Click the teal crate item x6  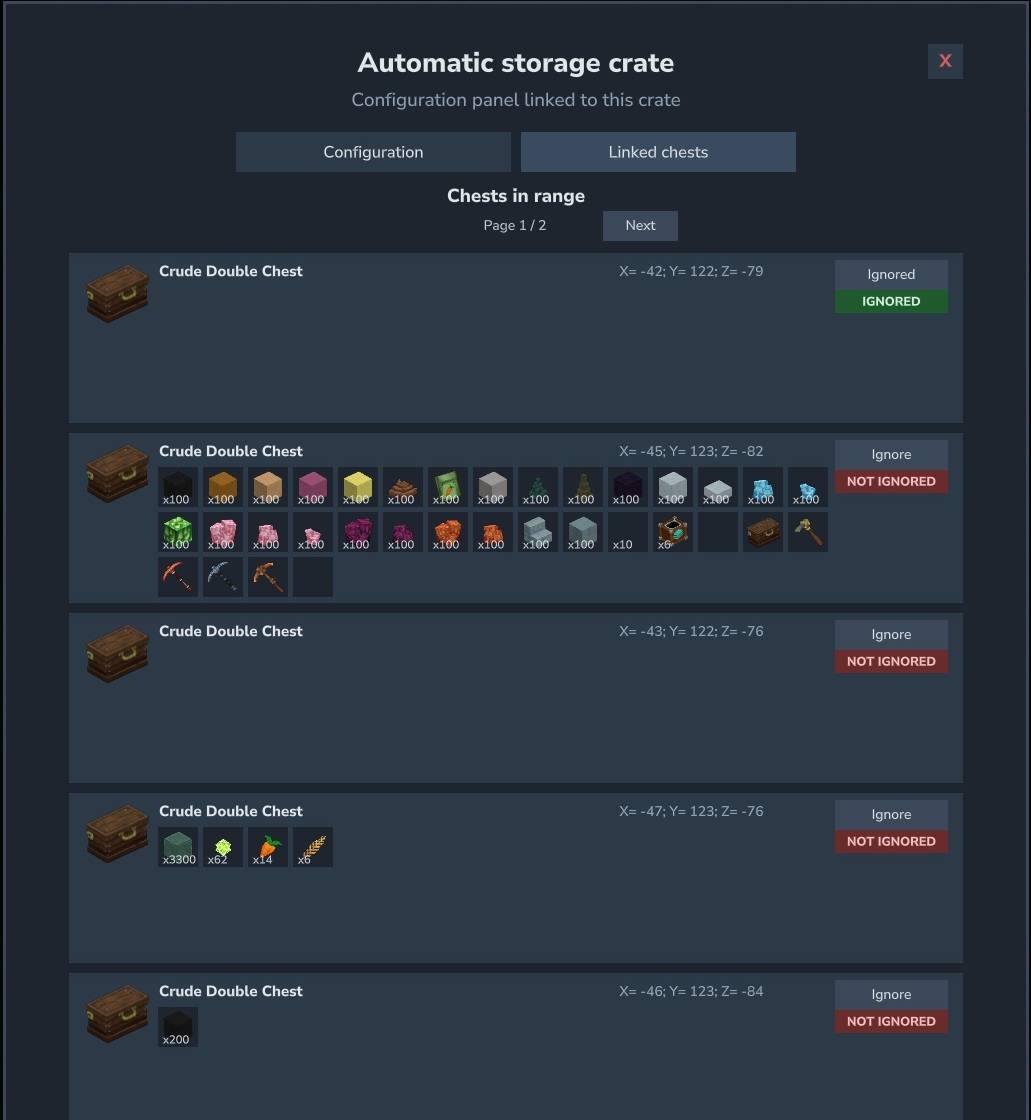click(672, 532)
